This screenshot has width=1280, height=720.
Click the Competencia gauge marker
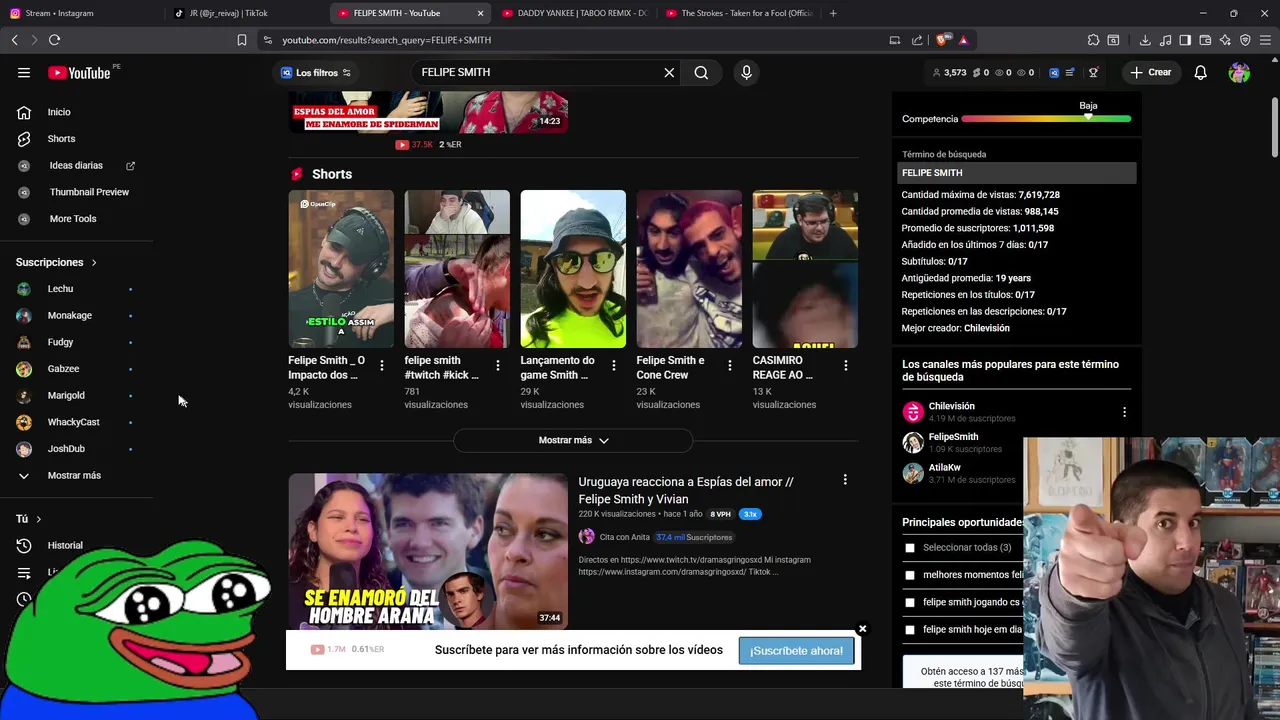click(x=1088, y=117)
